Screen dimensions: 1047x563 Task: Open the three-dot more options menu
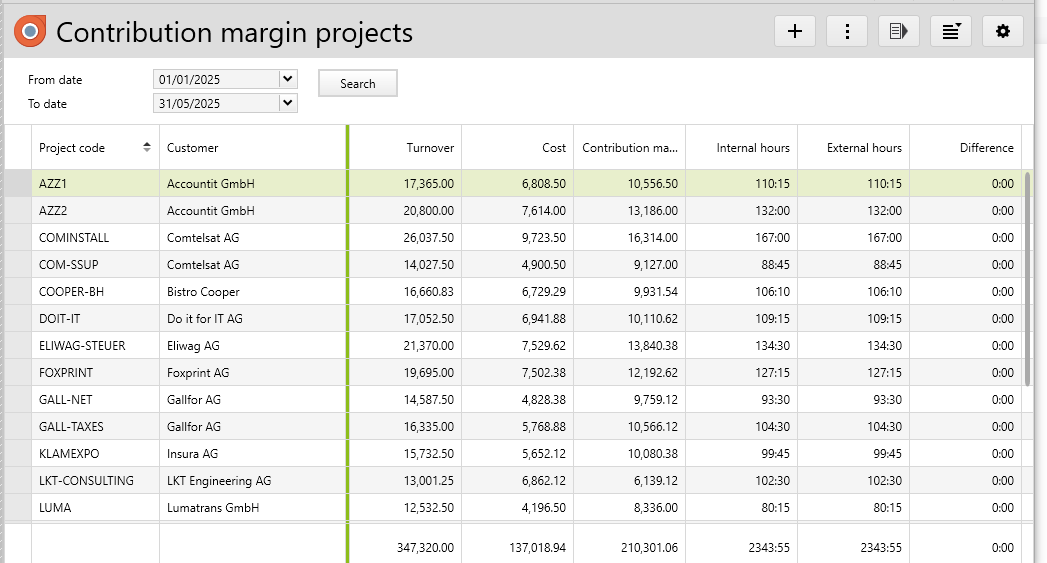847,31
